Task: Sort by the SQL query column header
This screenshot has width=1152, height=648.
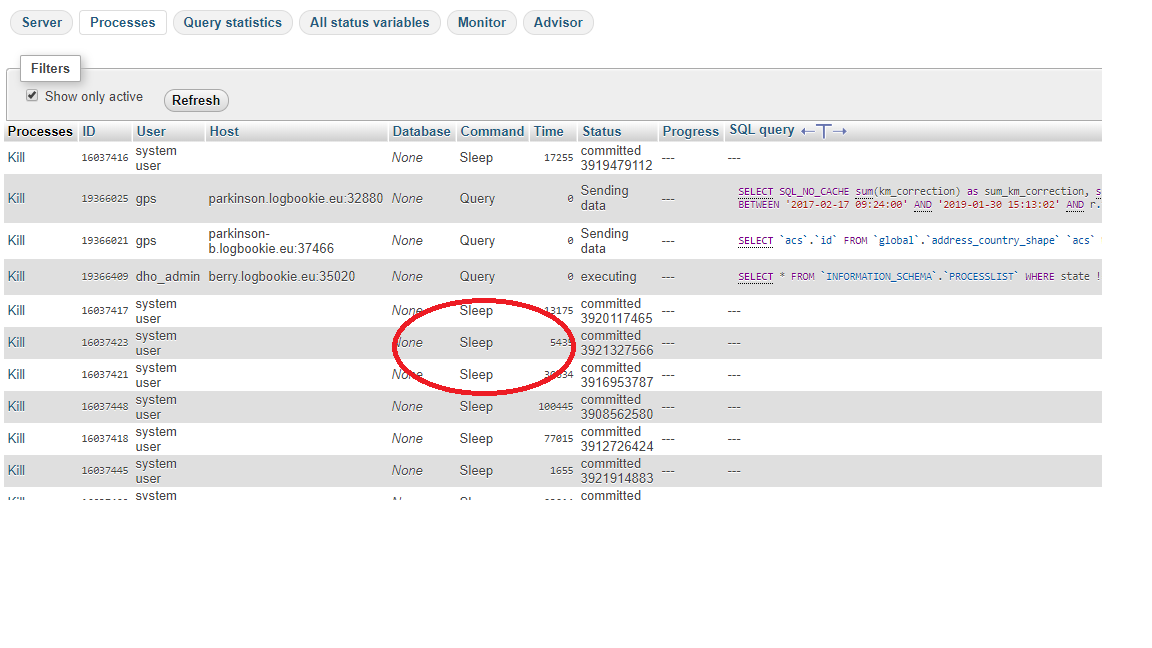Action: click(x=762, y=130)
